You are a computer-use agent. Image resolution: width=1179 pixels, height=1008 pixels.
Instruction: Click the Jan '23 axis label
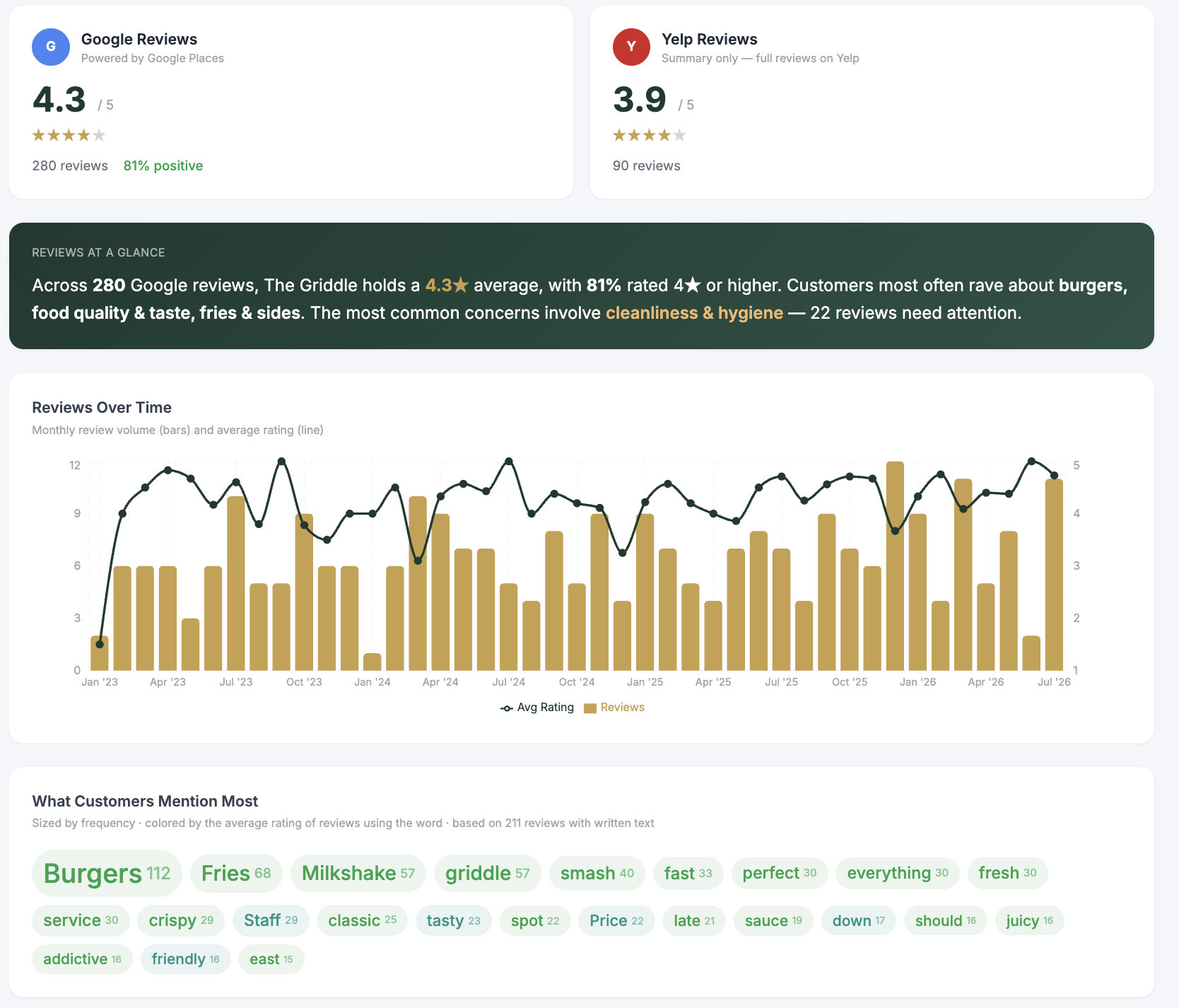(x=100, y=682)
